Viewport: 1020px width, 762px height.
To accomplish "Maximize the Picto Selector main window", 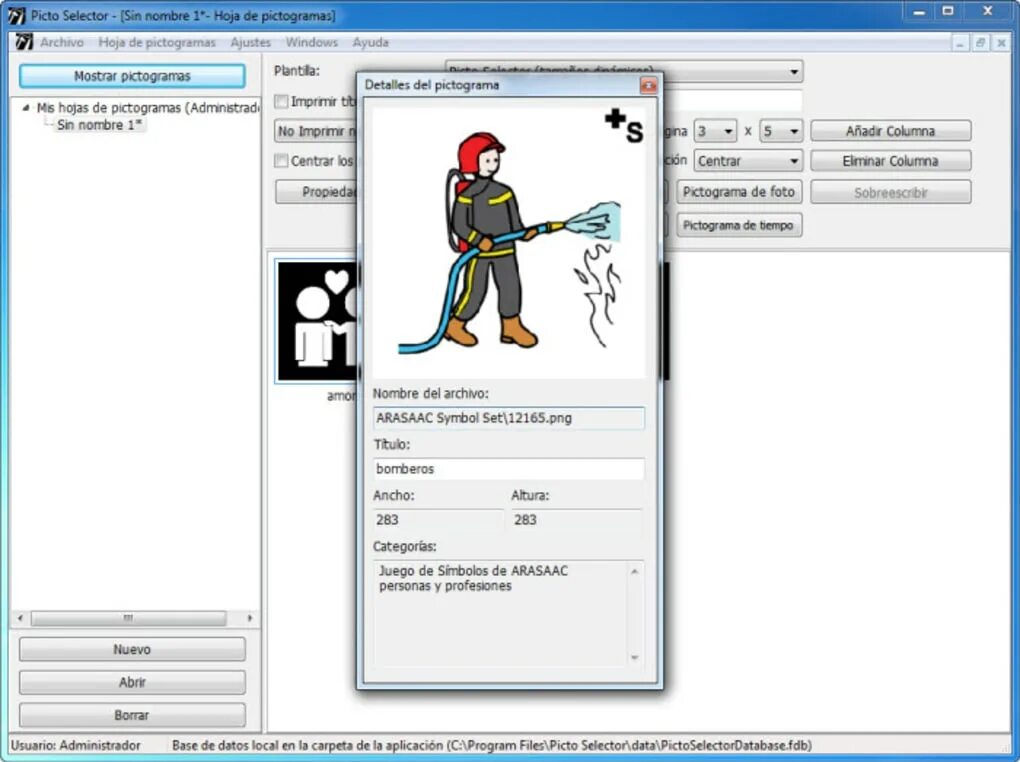I will click(x=948, y=11).
